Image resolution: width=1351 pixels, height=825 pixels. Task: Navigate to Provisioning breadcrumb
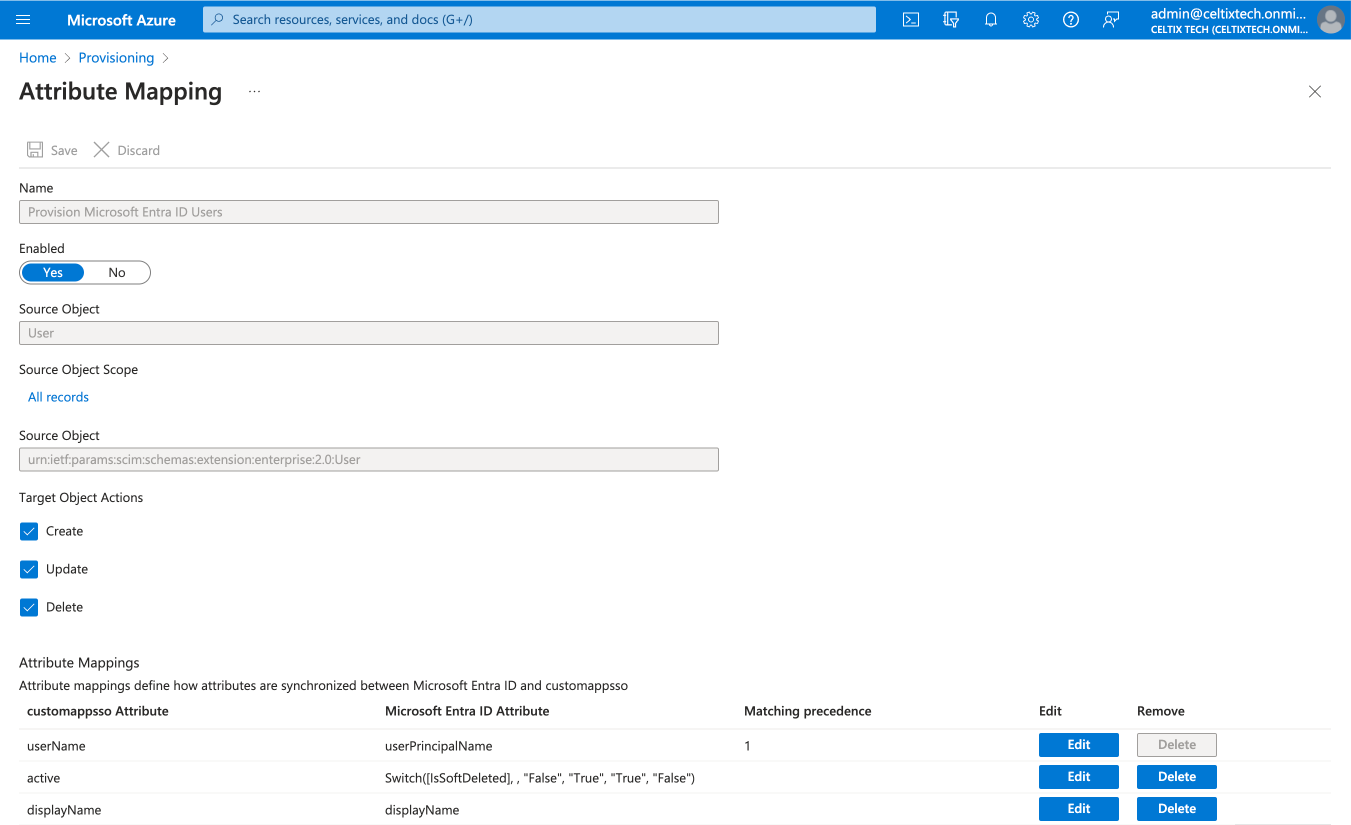coord(116,58)
